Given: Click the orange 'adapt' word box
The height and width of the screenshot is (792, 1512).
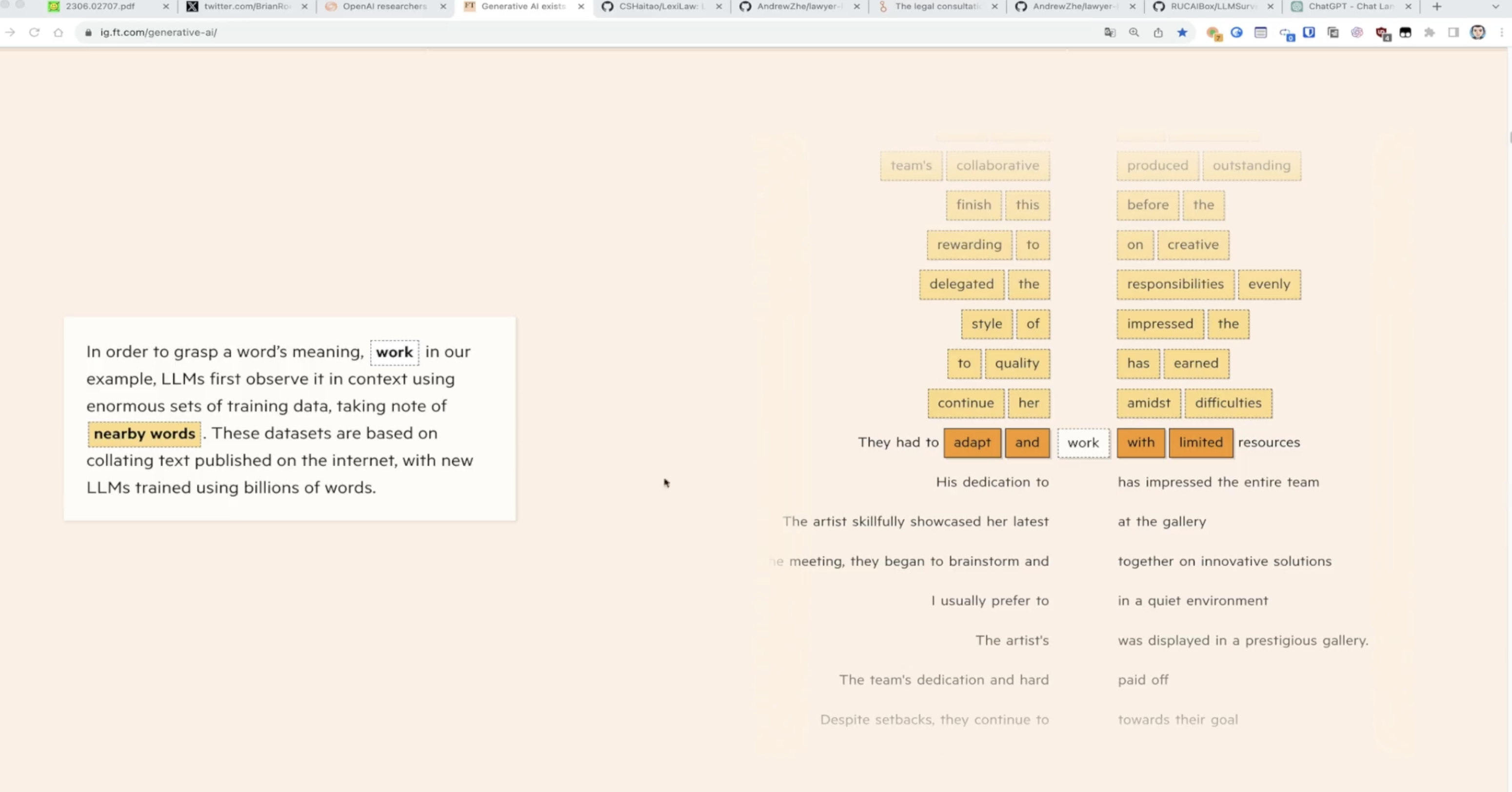Looking at the screenshot, I should click(972, 443).
